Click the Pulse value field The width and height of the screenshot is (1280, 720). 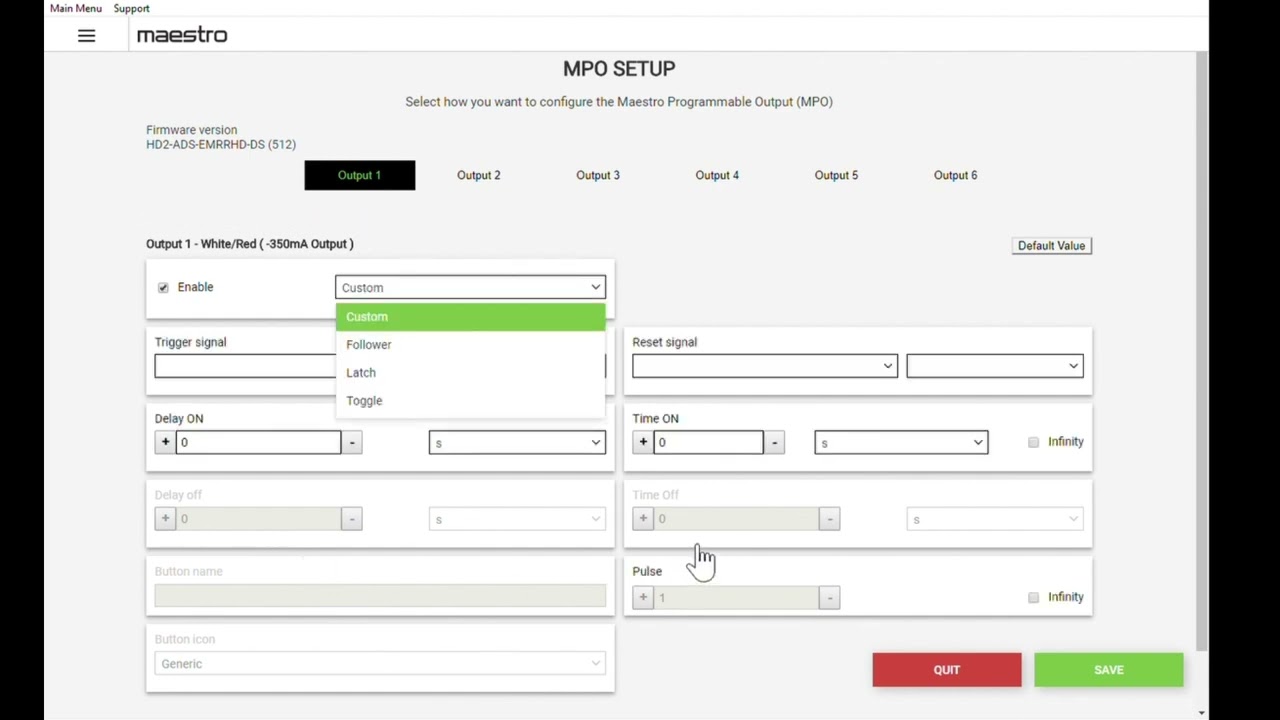click(x=736, y=597)
